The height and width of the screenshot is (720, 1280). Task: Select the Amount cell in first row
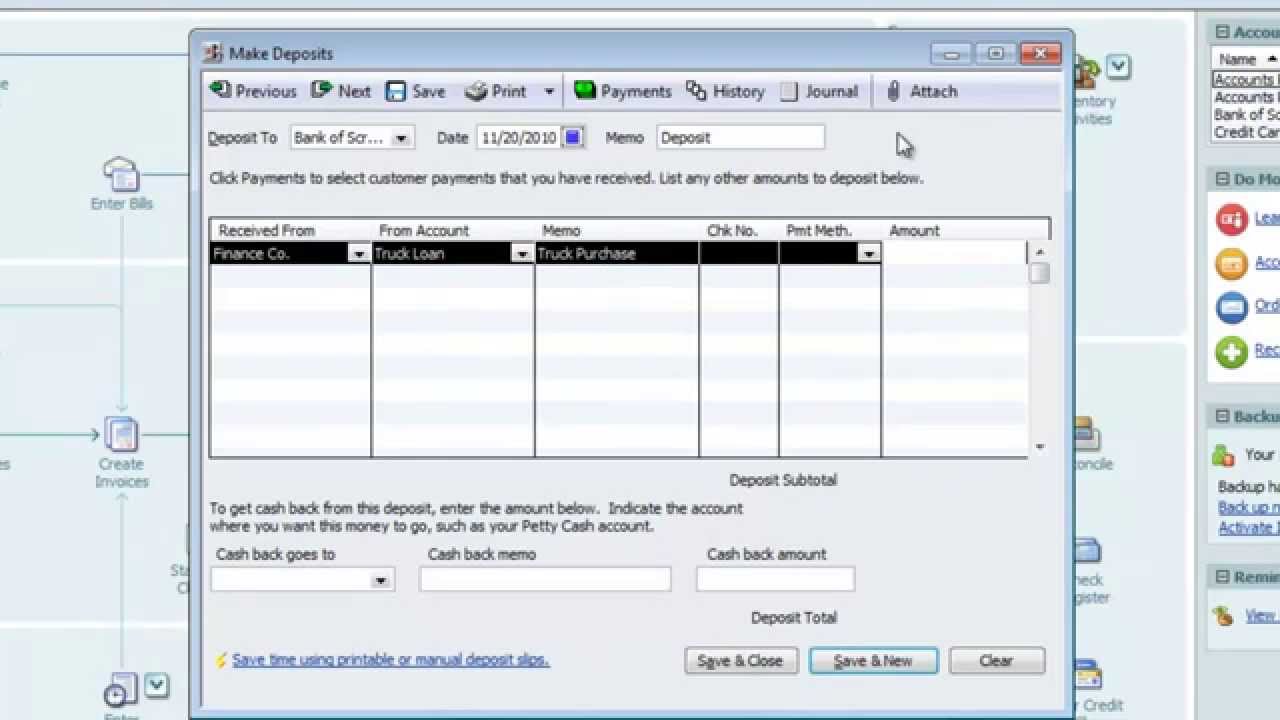coord(955,254)
